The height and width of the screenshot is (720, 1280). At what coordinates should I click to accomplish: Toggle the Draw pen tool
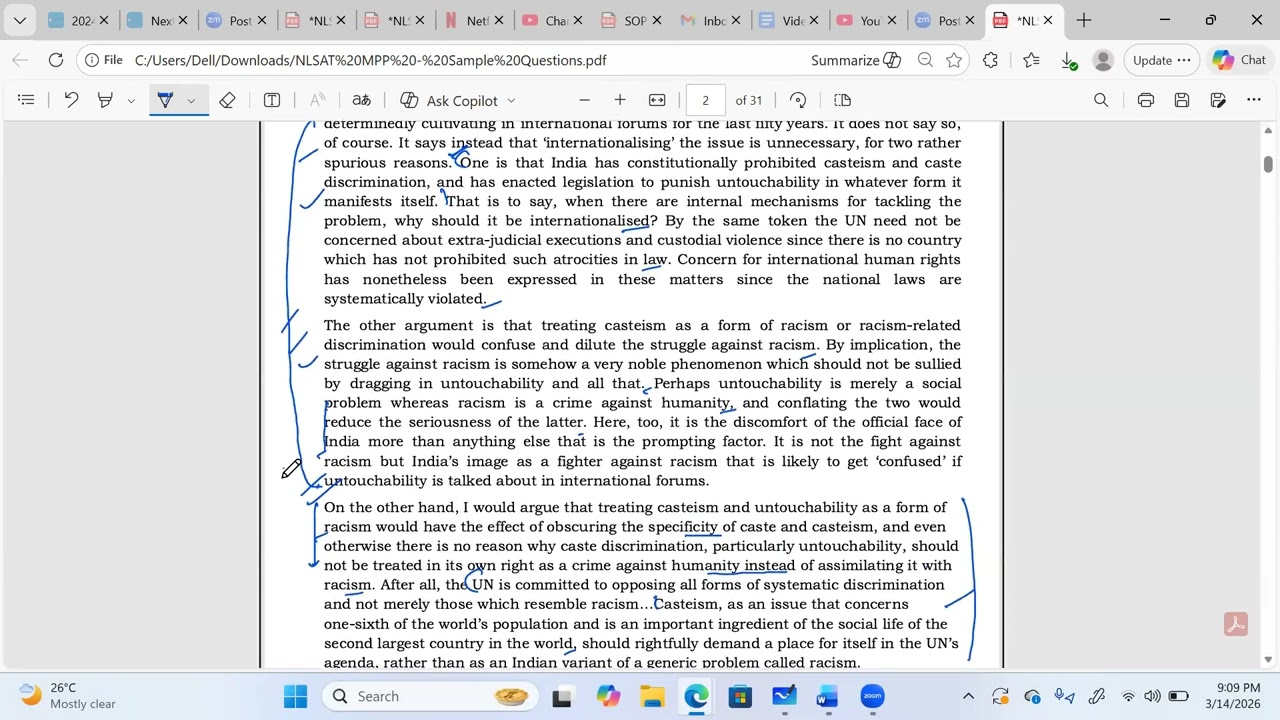point(165,100)
